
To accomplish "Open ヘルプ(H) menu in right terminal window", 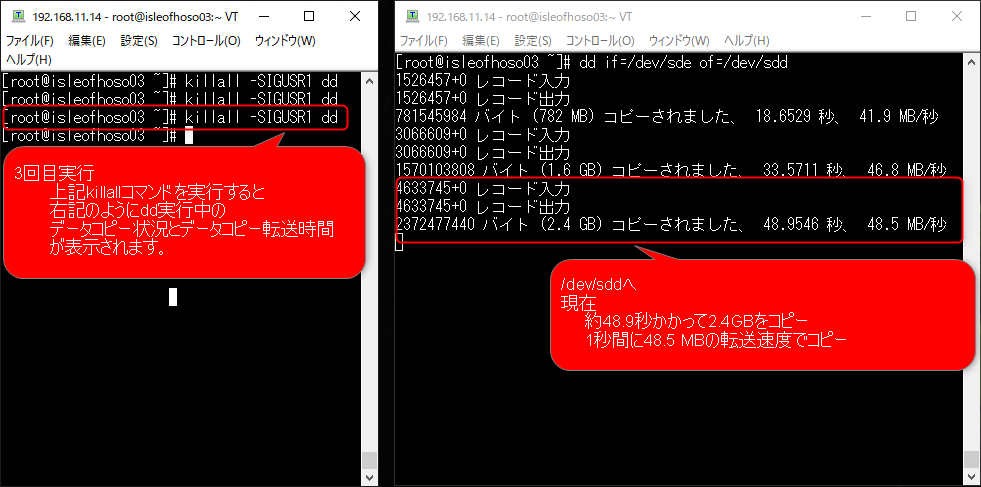I will pos(746,41).
